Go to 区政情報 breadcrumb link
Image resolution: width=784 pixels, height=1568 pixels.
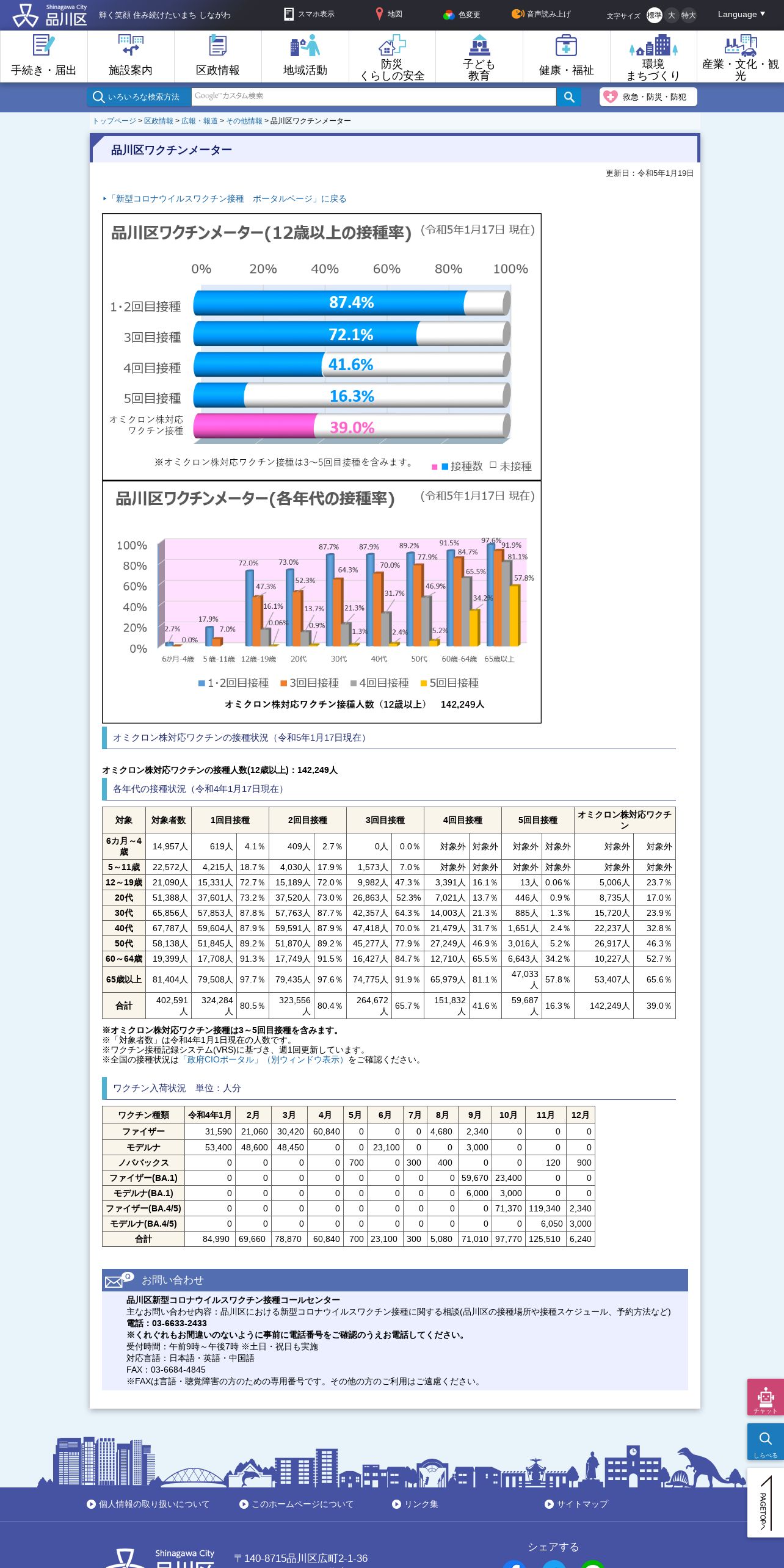pos(159,121)
